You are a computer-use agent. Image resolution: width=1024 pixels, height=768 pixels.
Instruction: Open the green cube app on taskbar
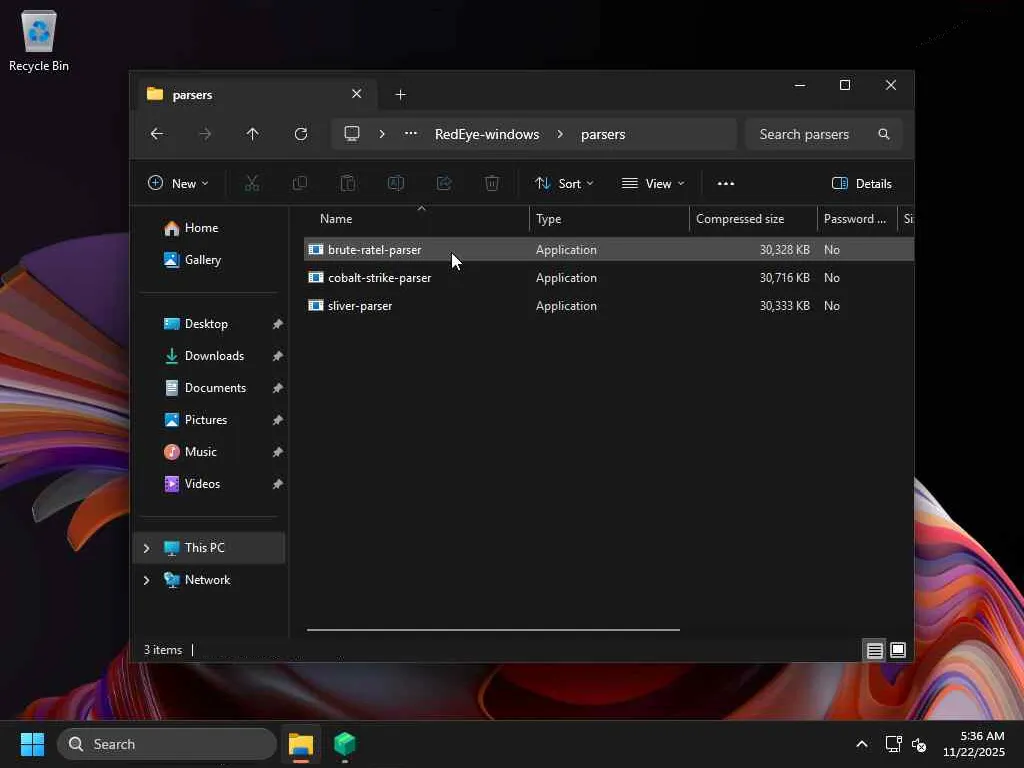tap(345, 744)
